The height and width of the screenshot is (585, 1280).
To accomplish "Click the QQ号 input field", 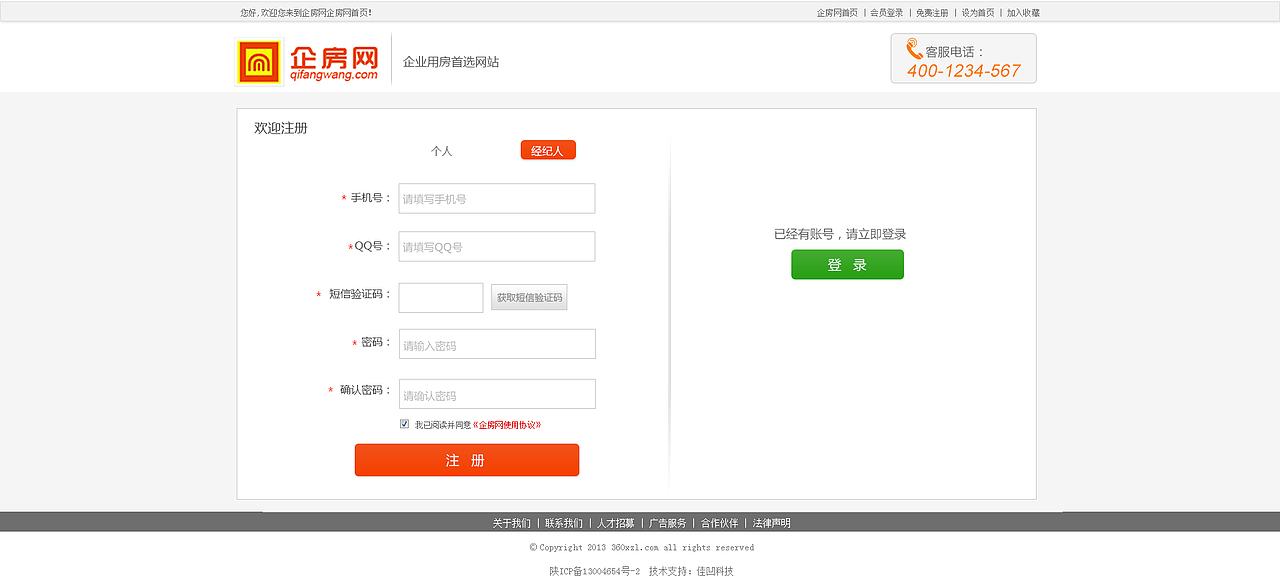I will coord(497,246).
